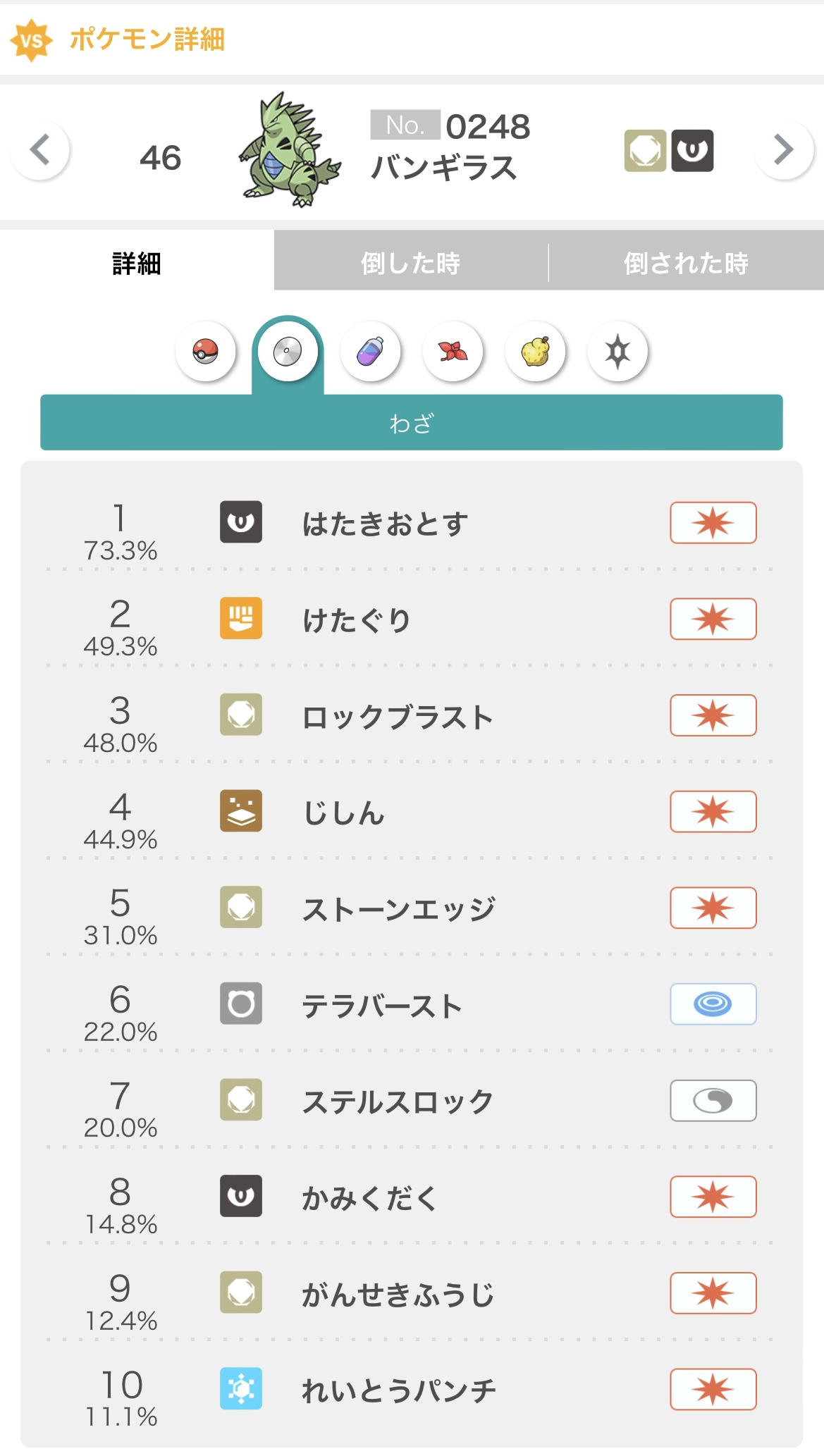Click the special category badge for テラバースト

click(713, 1004)
